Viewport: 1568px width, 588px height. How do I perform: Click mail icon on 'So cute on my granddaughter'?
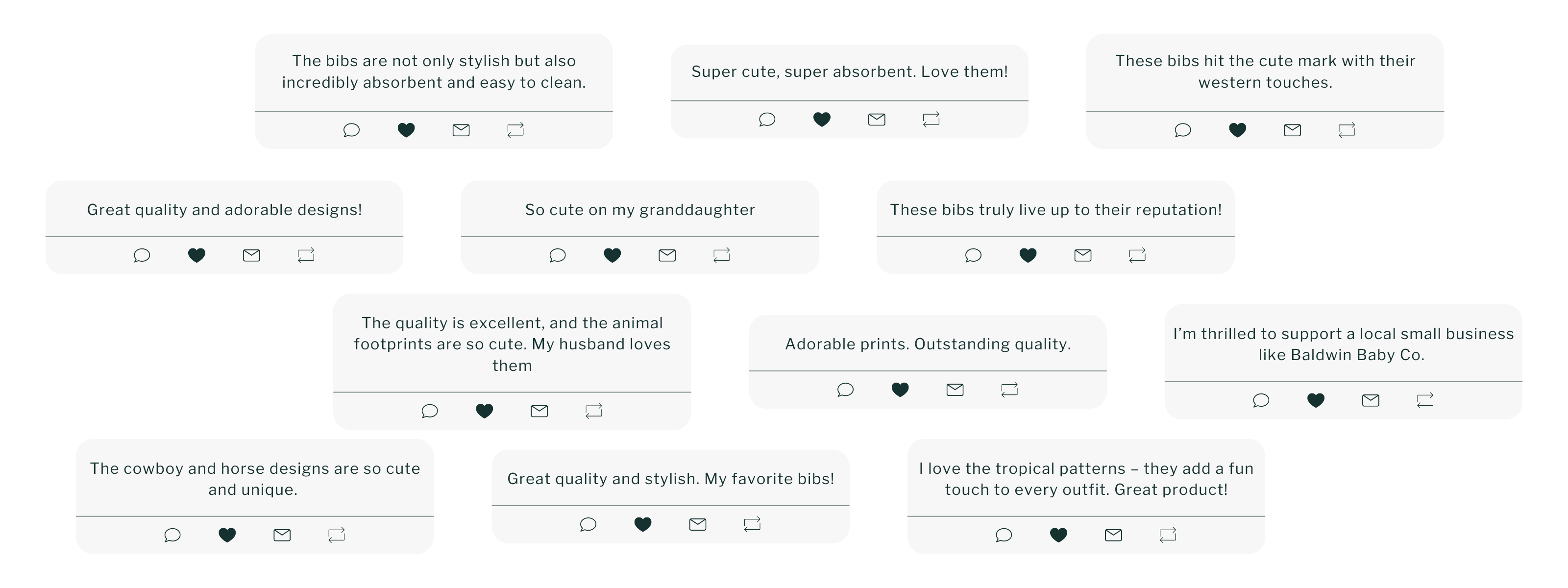tap(667, 255)
